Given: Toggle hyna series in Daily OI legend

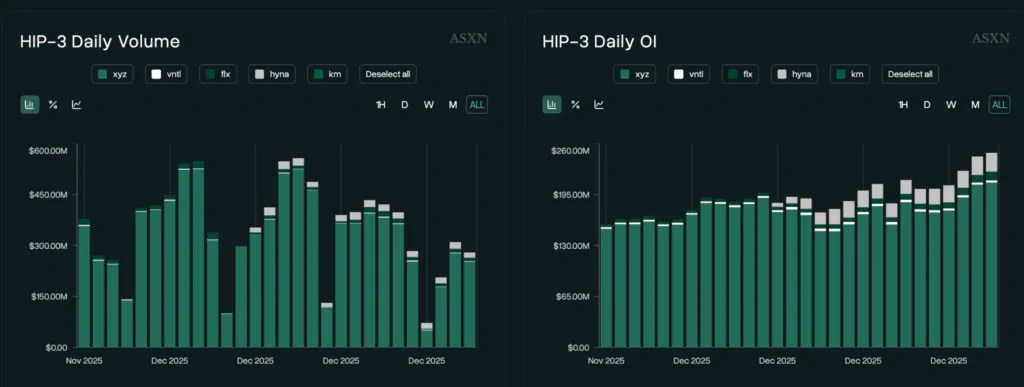Looking at the screenshot, I should pyautogui.click(x=794, y=74).
